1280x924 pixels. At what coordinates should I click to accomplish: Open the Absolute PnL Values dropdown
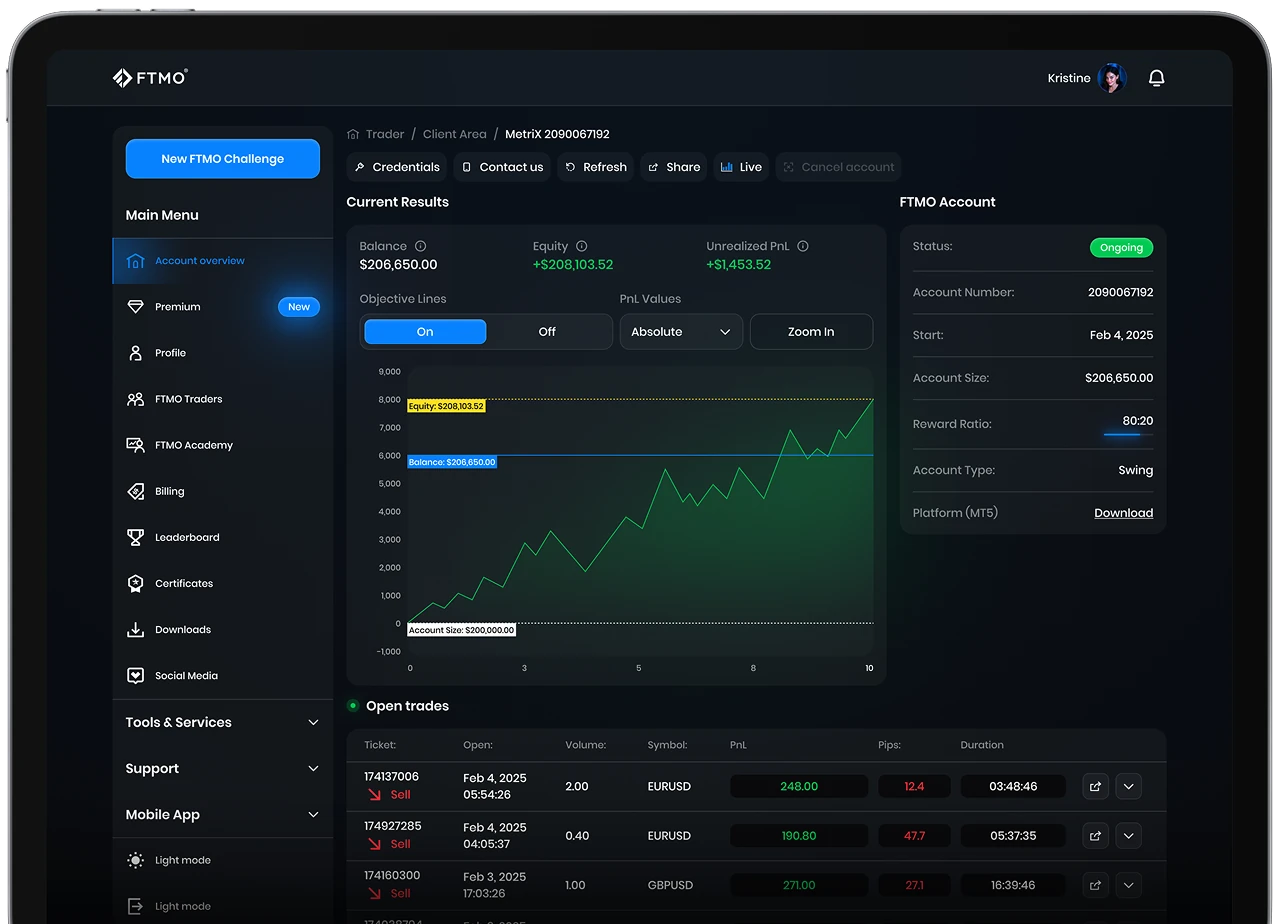[681, 332]
